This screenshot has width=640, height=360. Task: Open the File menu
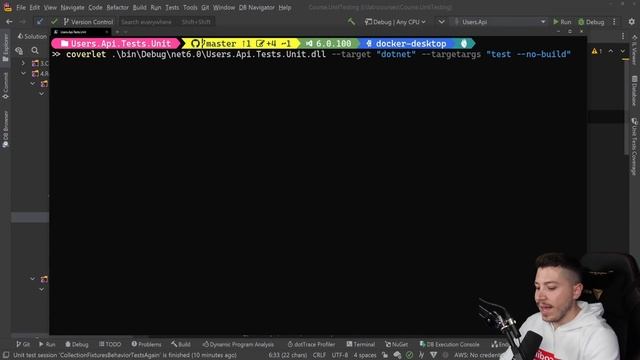pyautogui.click(x=21, y=7)
